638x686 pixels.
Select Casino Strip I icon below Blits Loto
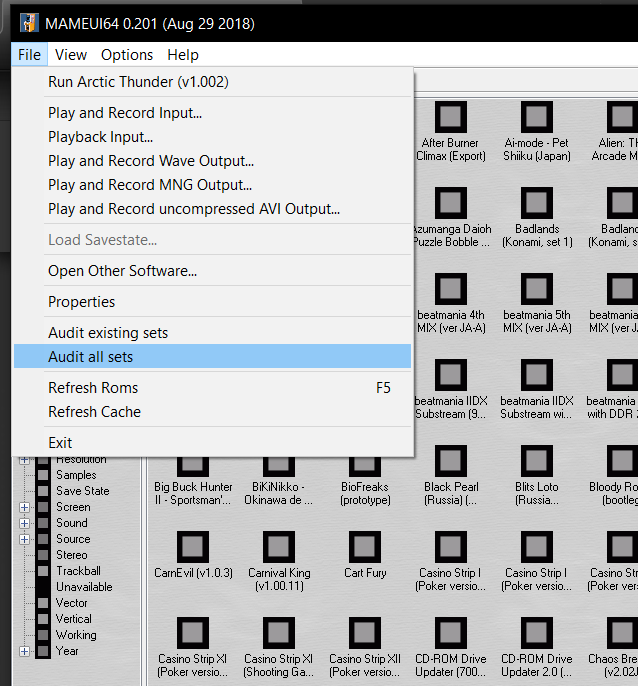pos(537,547)
